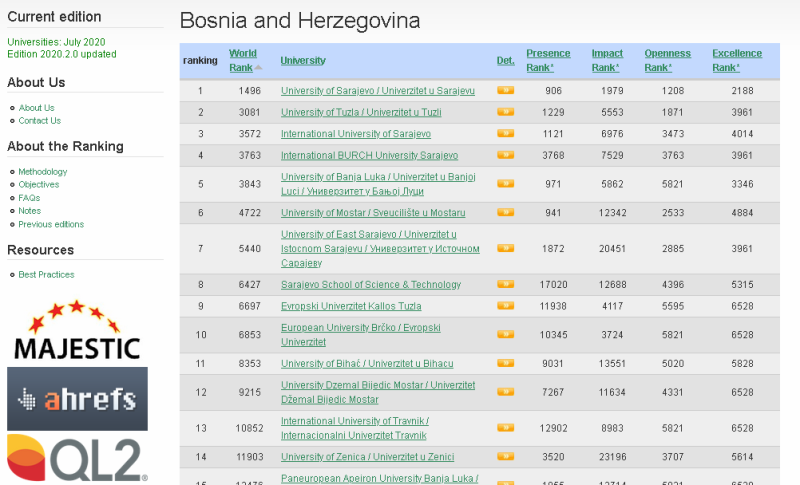Open details icon for International BURCH University row
This screenshot has height=485, width=800.
click(x=505, y=155)
